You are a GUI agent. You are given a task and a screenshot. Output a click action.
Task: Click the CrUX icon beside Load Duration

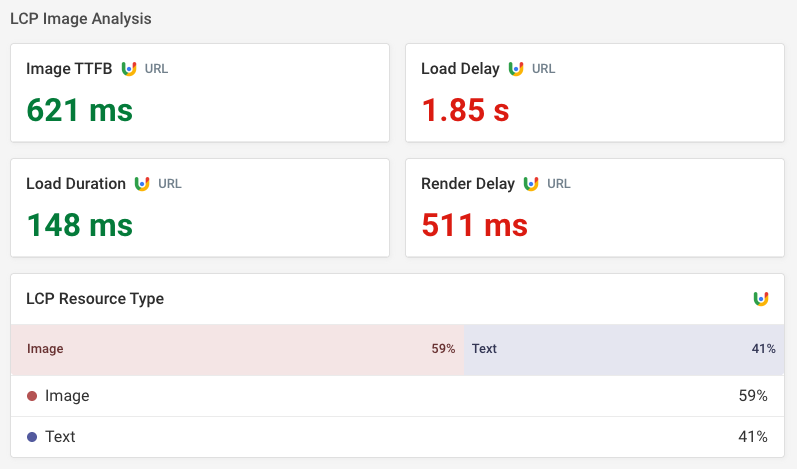coord(142,184)
